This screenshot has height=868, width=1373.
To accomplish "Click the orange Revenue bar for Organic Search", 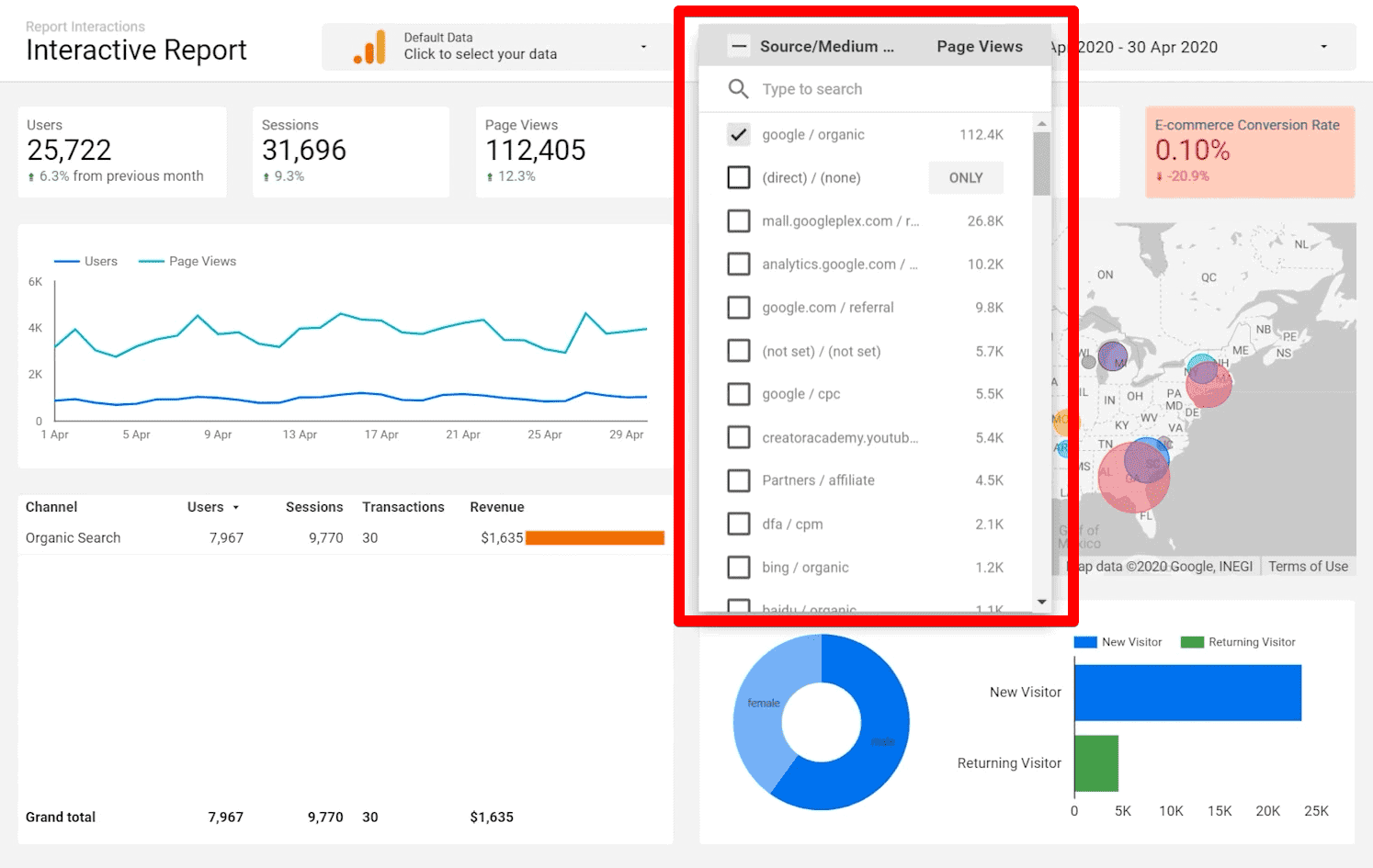I will (x=594, y=537).
